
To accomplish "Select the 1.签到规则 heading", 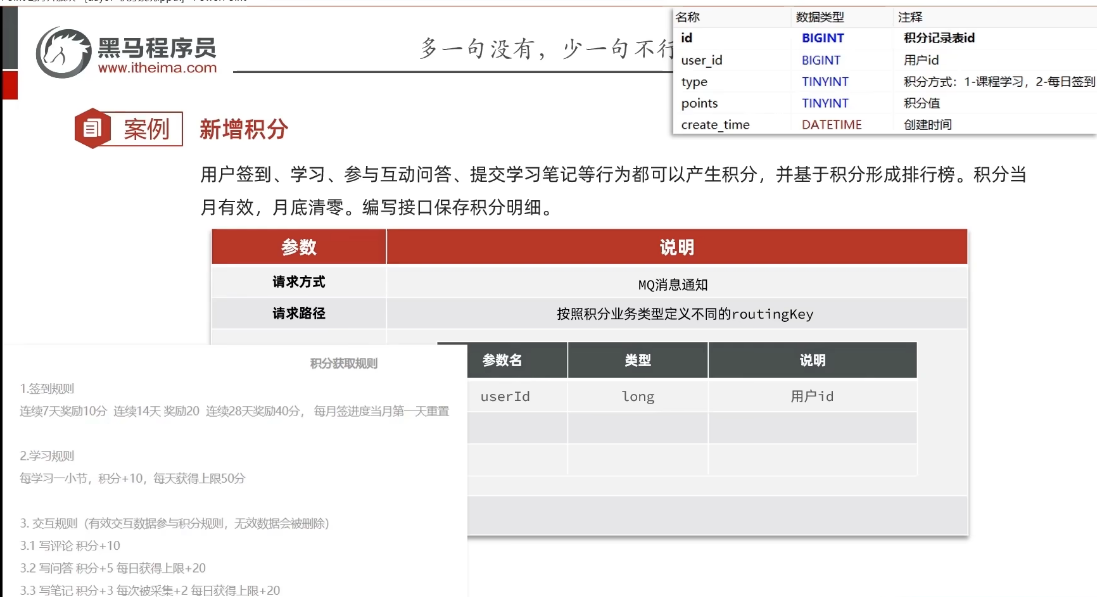I will 47,388.
